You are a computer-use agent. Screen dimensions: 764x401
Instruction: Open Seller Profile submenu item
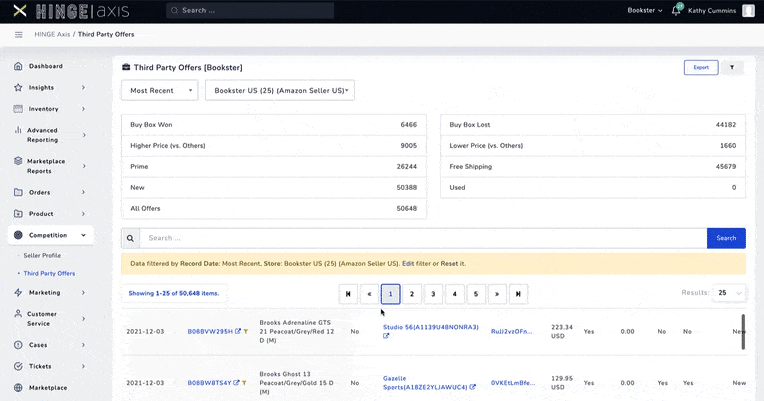(x=42, y=255)
